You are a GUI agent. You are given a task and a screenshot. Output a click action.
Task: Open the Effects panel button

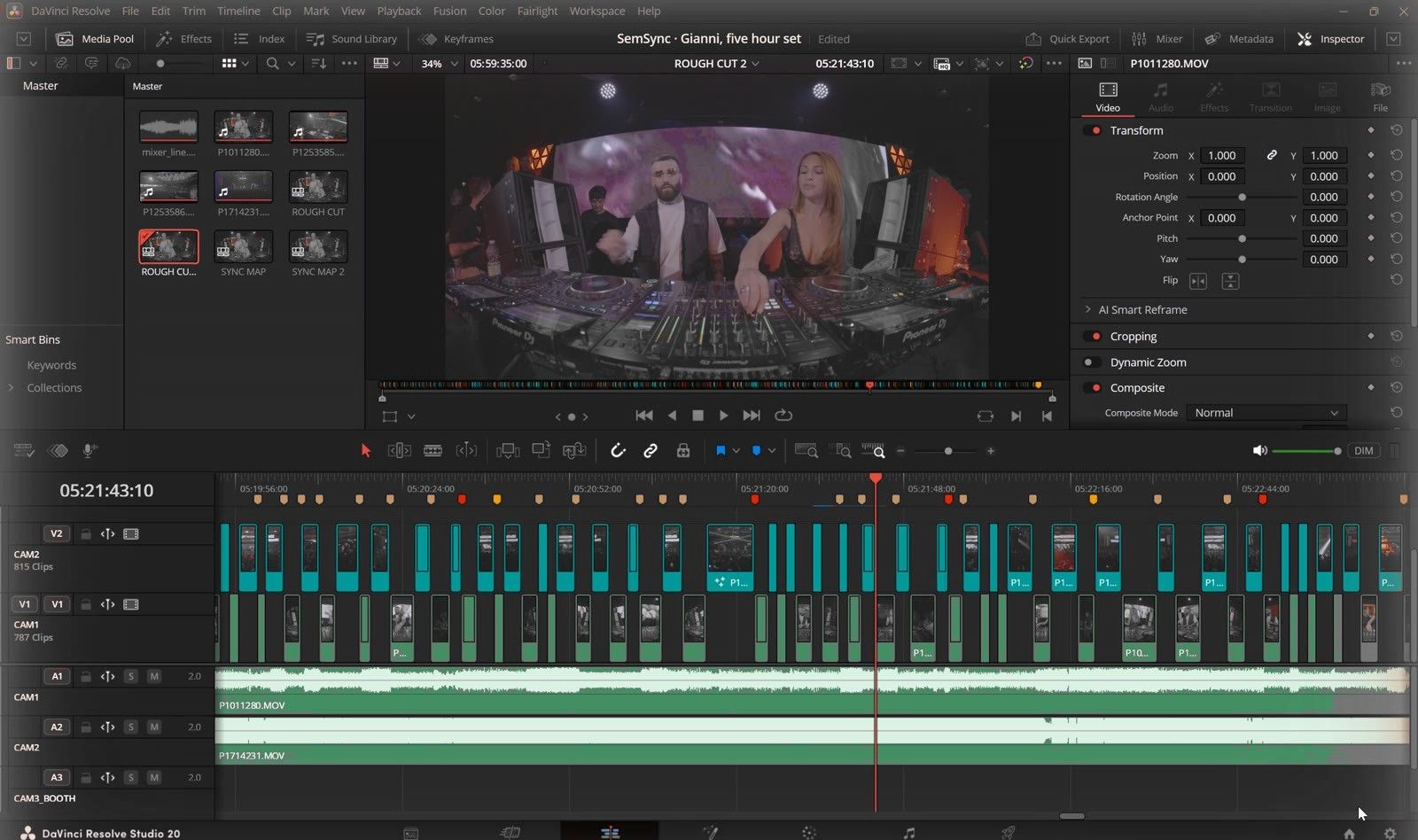[x=184, y=39]
